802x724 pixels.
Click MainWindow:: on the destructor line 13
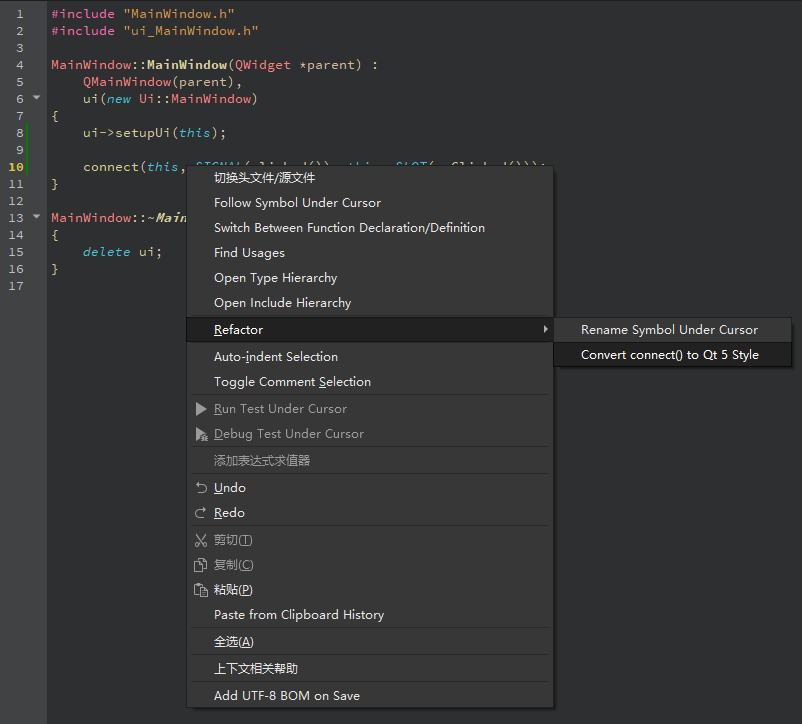click(x=99, y=218)
